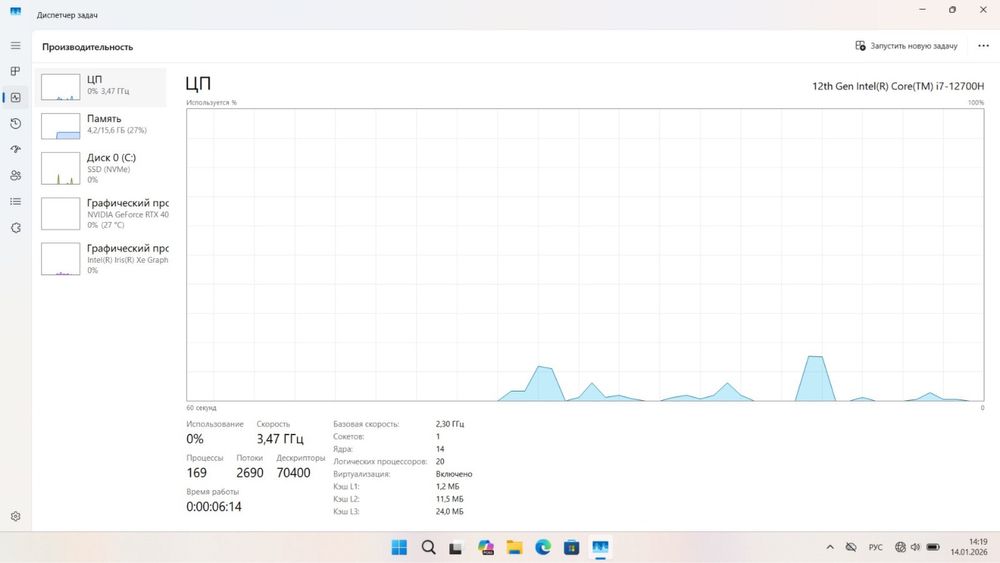Open the Processes page icon in sidebar
The image size is (1000, 563).
click(15, 71)
